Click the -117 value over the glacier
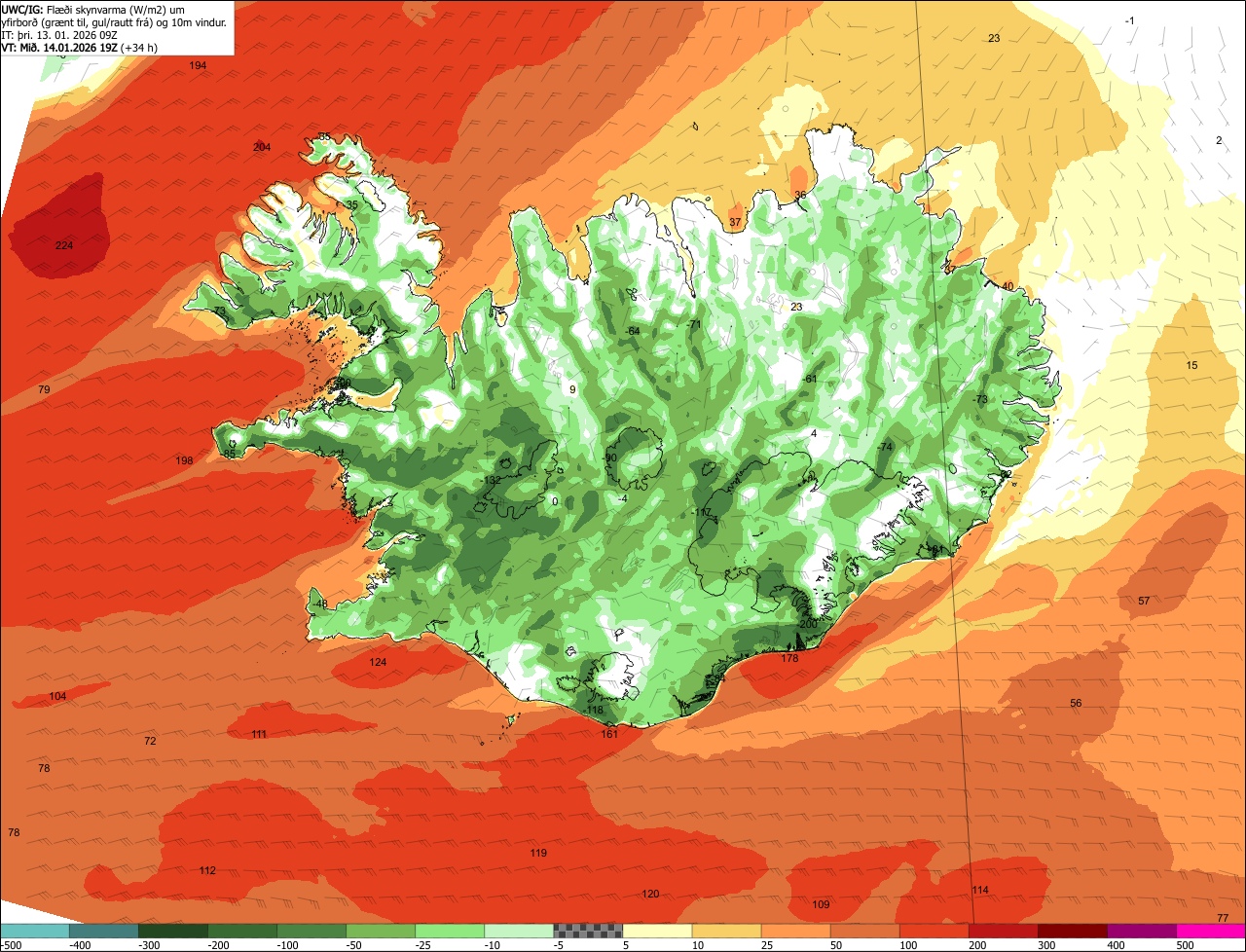The width and height of the screenshot is (1246, 952). [701, 512]
